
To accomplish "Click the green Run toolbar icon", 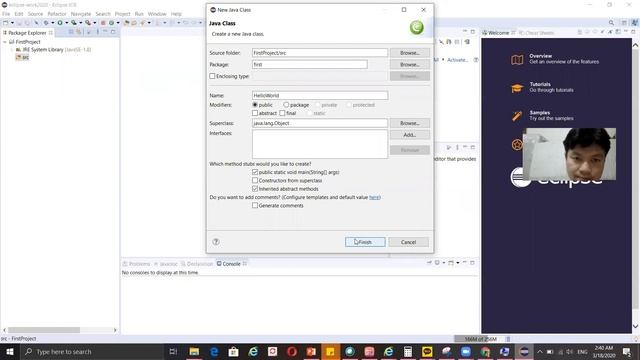I will coord(60,23).
